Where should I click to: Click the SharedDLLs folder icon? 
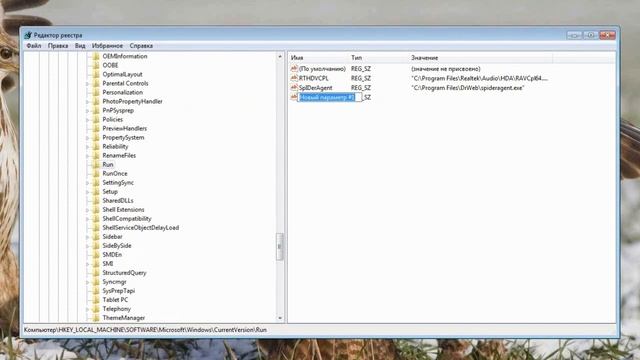[x=96, y=200]
